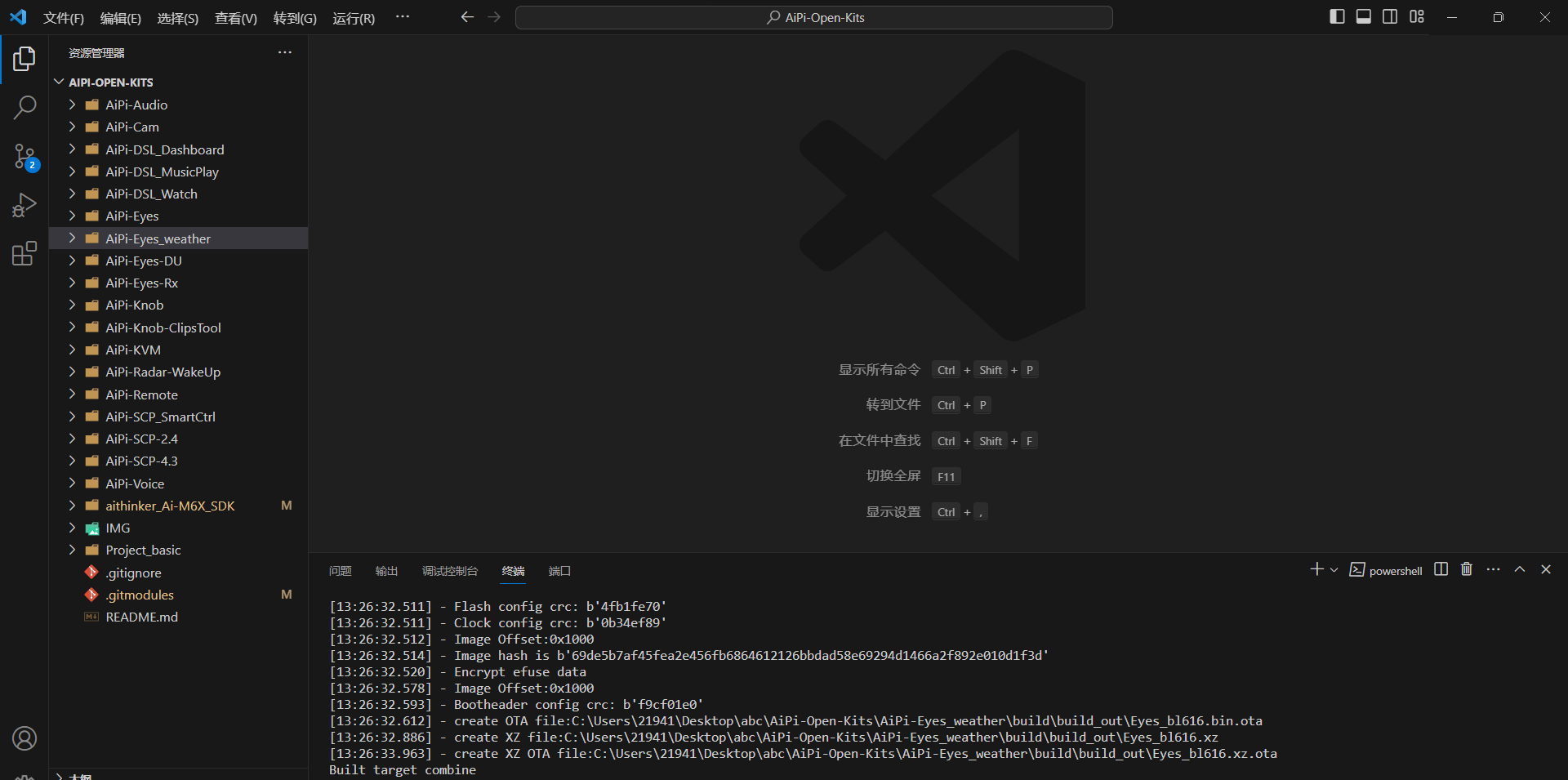Viewport: 1568px width, 780px height.
Task: Select the AiPi-Knob-ClipsTool folder
Action: pos(178,328)
